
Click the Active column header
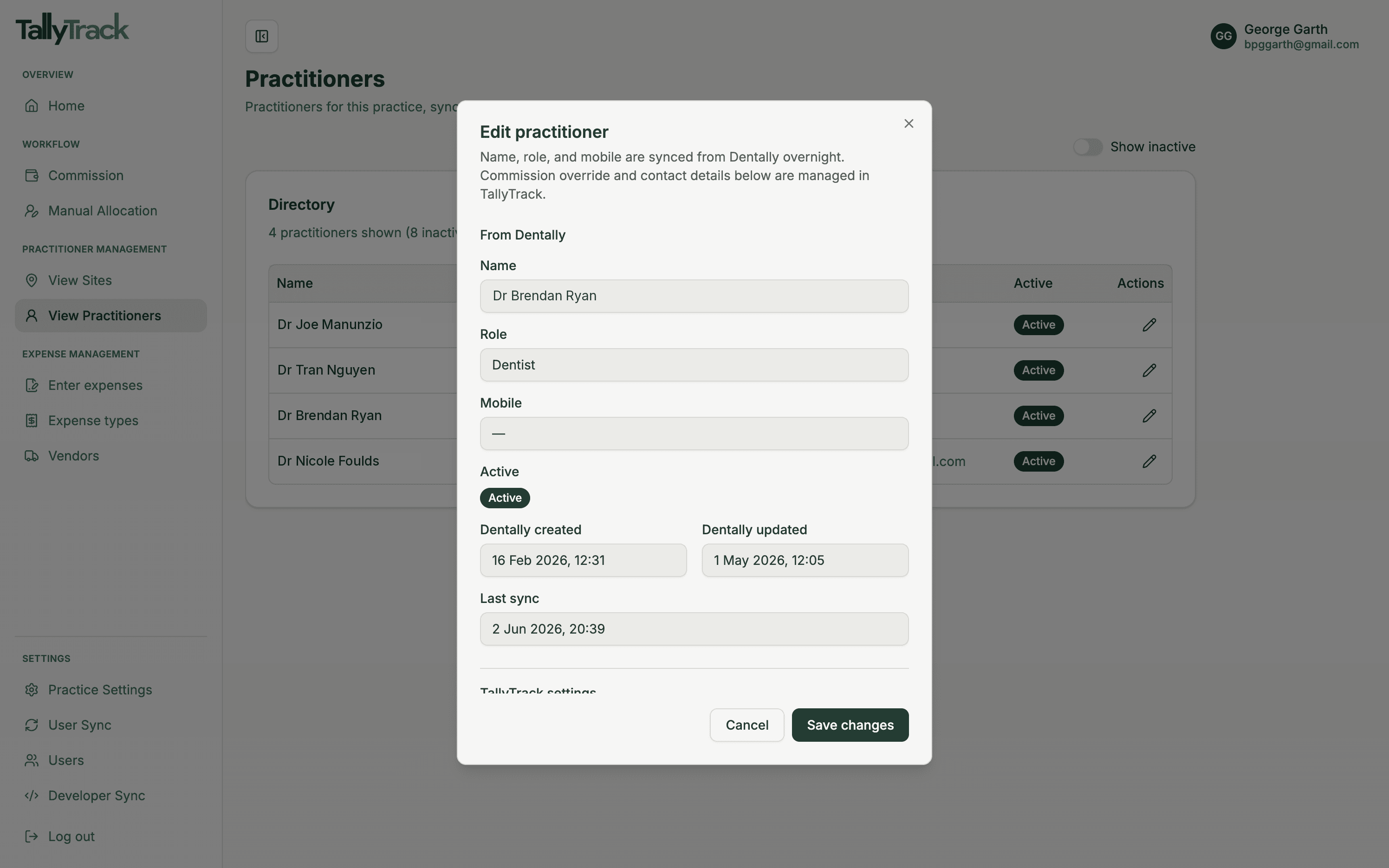1032,283
